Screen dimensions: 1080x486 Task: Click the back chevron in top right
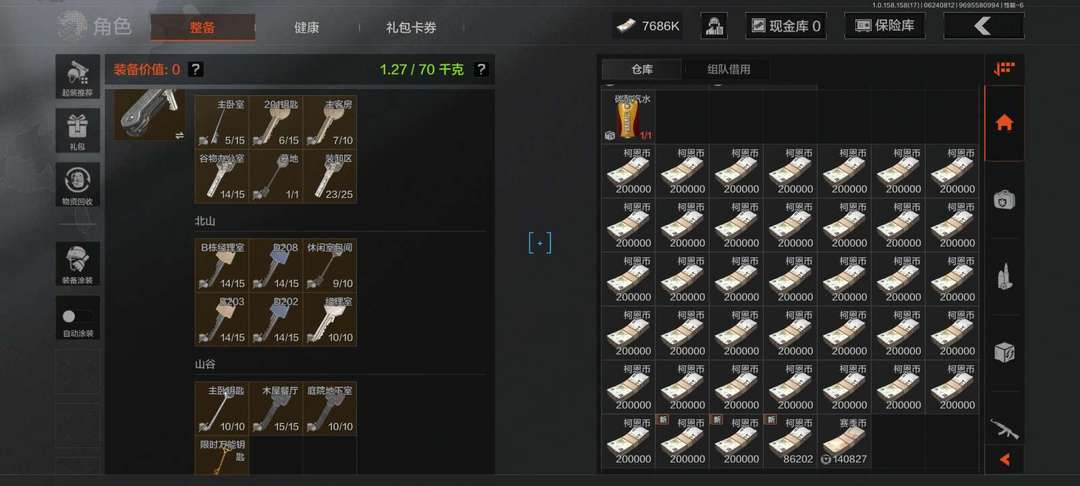click(983, 26)
